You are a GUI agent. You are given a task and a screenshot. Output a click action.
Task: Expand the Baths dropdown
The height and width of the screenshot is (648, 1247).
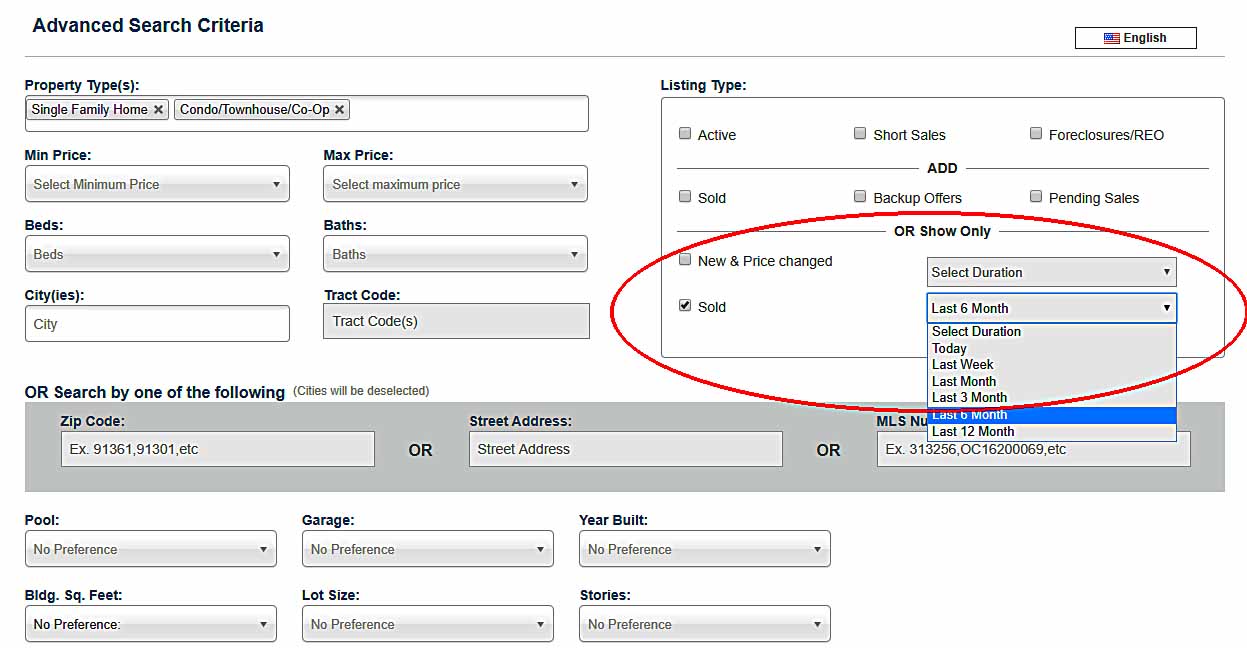pos(455,254)
